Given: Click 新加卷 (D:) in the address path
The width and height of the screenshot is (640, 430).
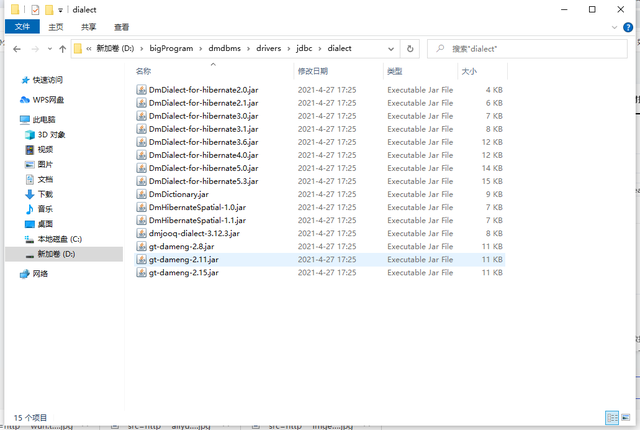Looking at the screenshot, I should [x=115, y=49].
